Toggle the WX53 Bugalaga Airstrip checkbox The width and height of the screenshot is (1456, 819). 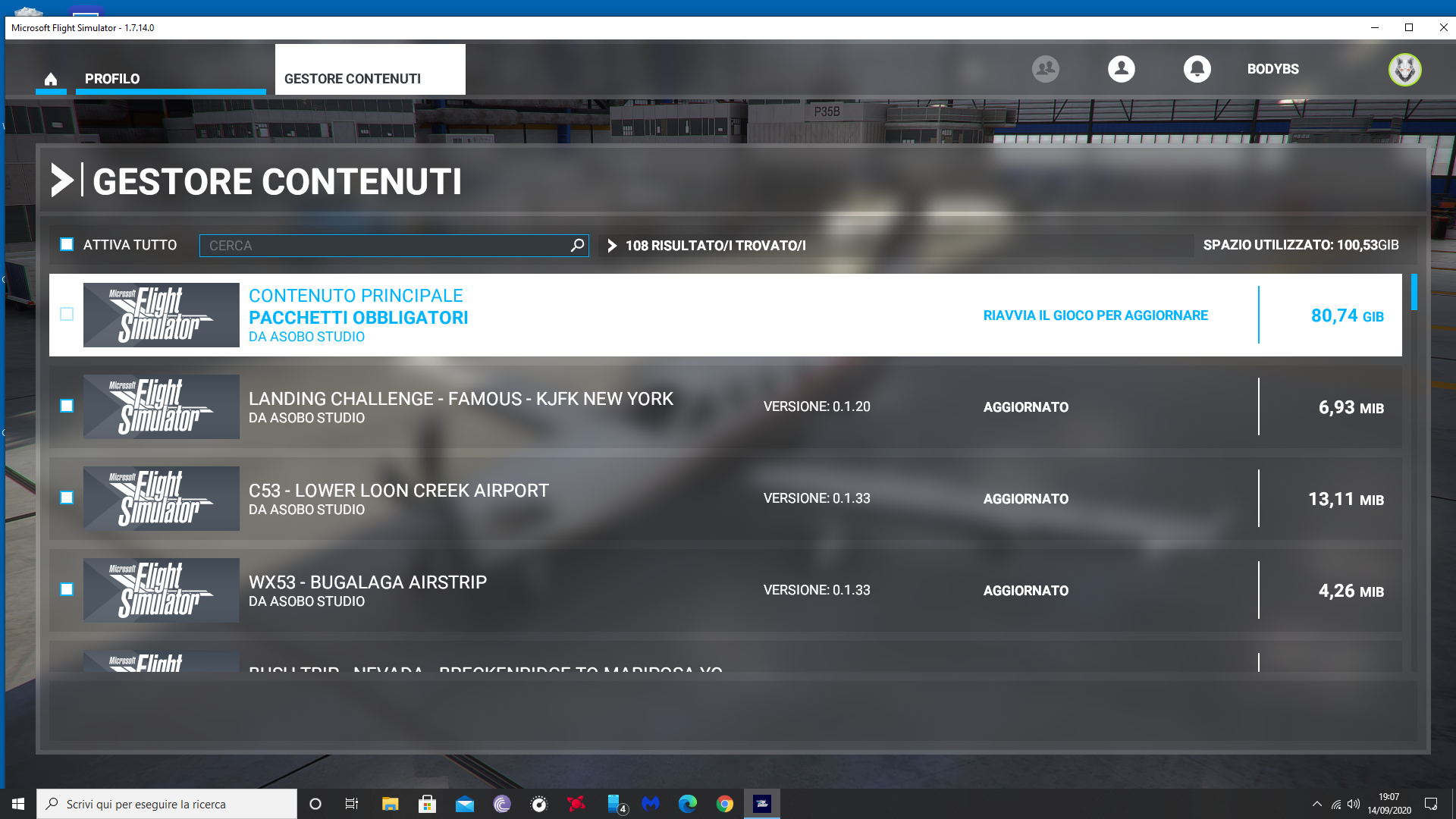(67, 589)
